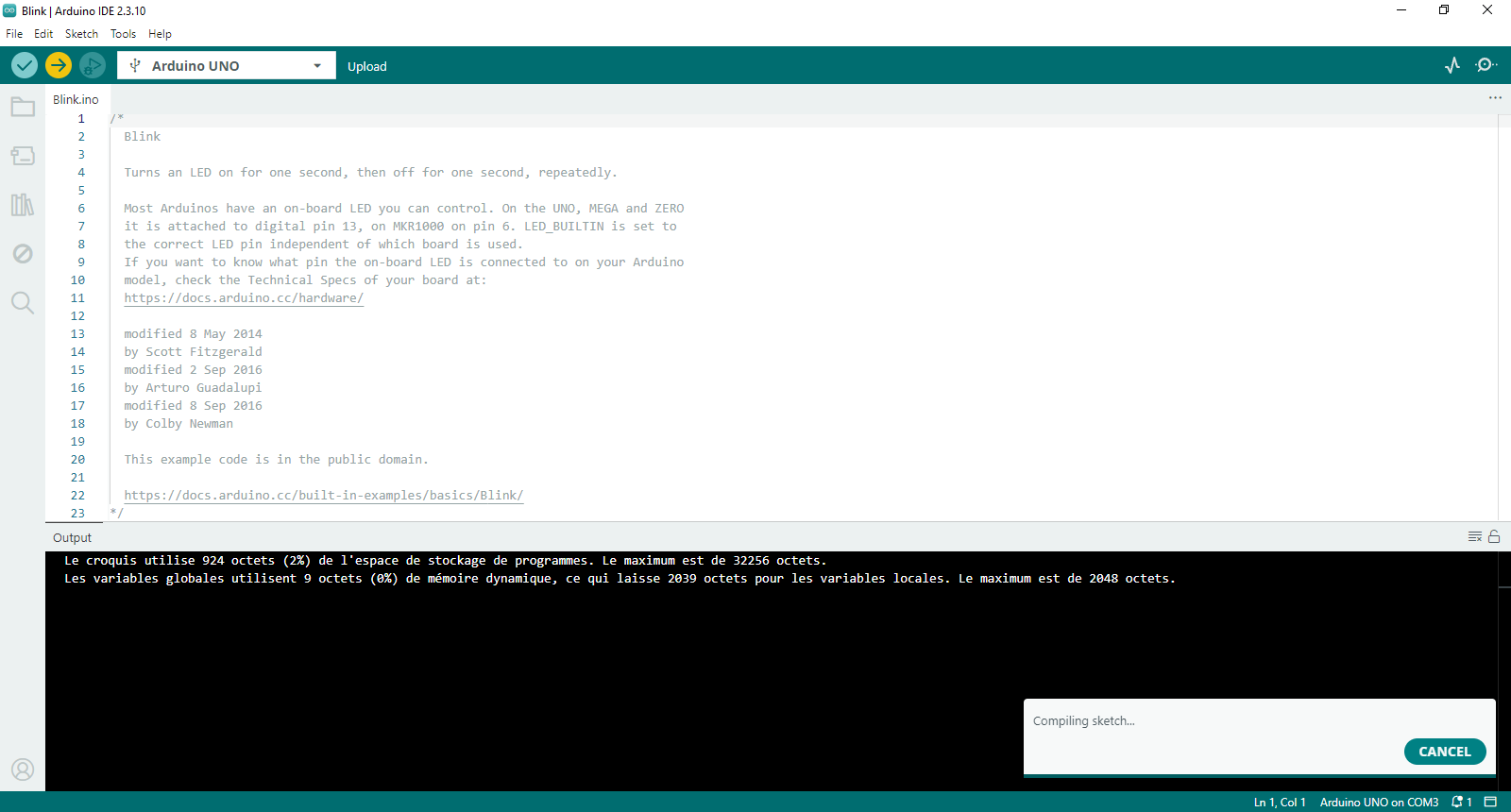This screenshot has width=1511, height=812.
Task: Click Arduino UNO on COM3 status entry
Action: [x=1379, y=802]
